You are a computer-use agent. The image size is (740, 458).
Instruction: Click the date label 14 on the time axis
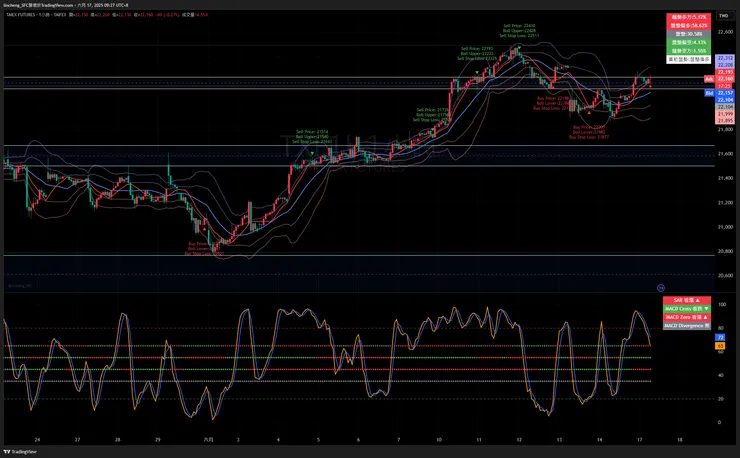599,440
